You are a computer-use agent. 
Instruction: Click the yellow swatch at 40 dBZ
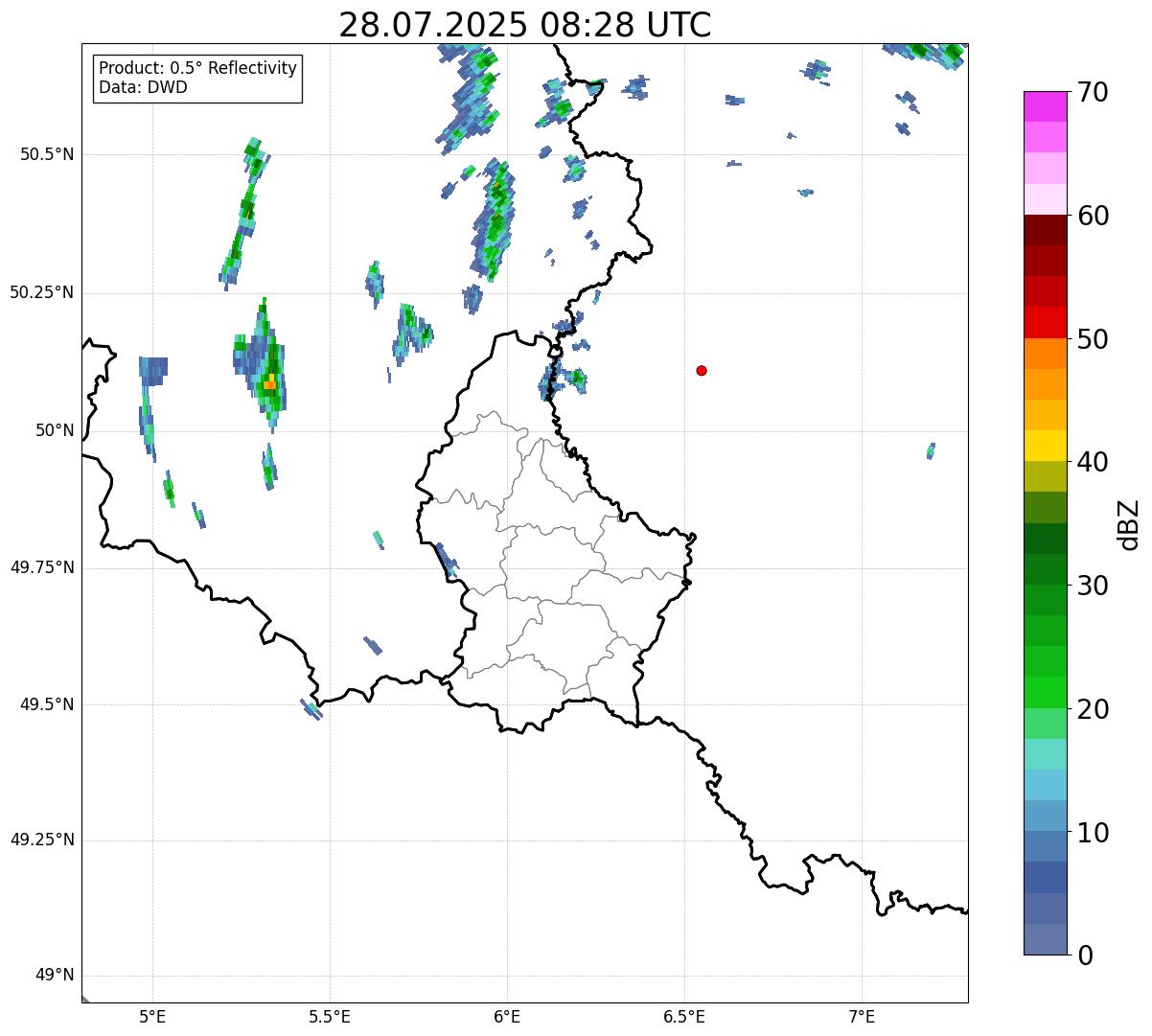(1045, 446)
